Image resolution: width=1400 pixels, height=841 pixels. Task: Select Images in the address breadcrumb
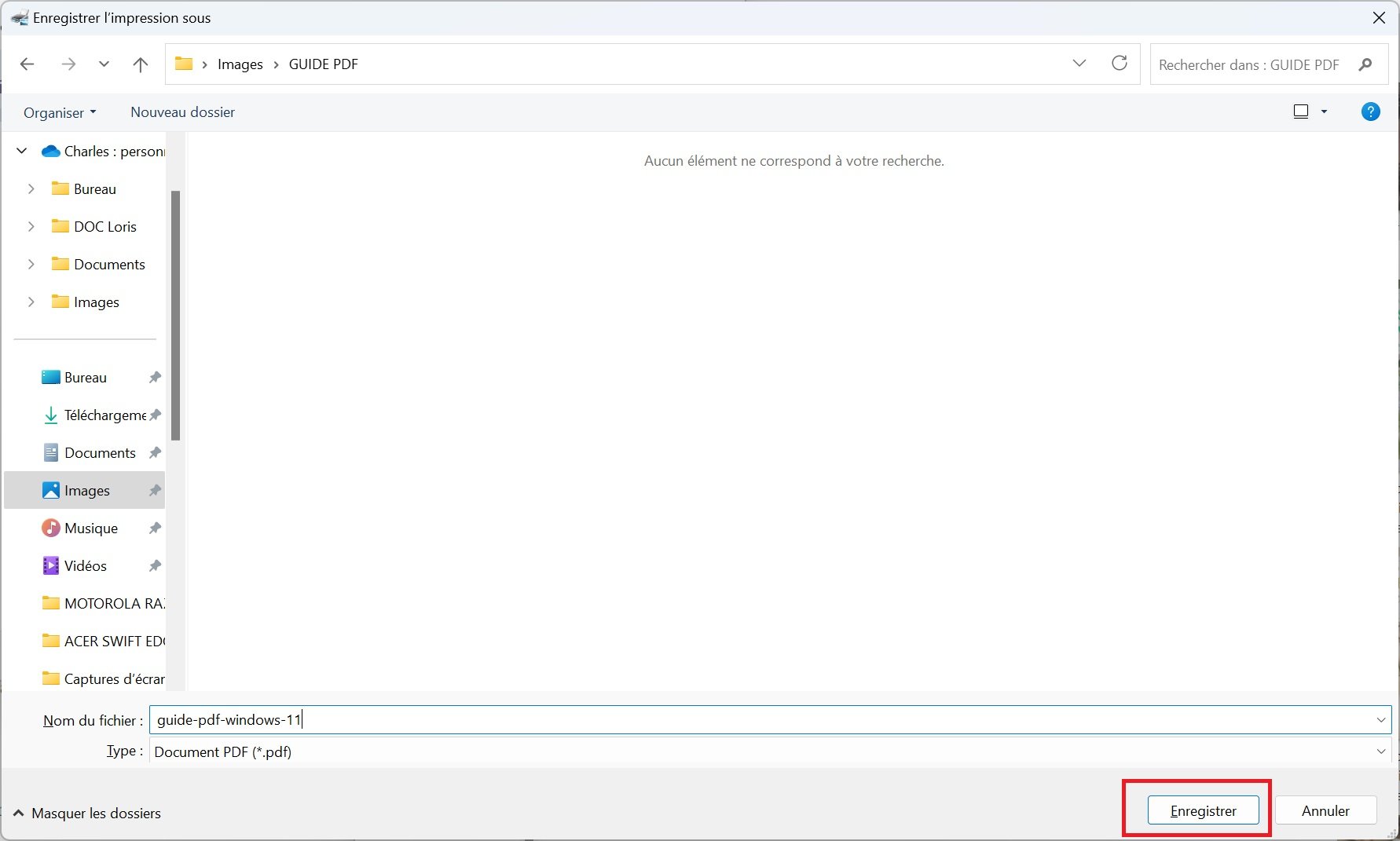pyautogui.click(x=240, y=64)
